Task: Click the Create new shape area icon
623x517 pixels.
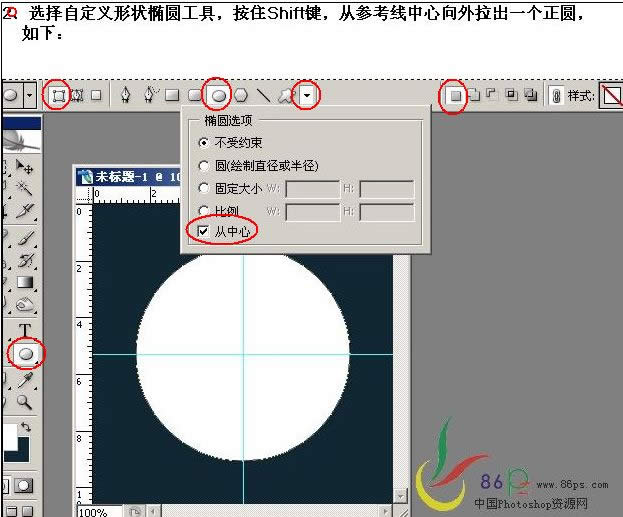Action: [x=454, y=96]
